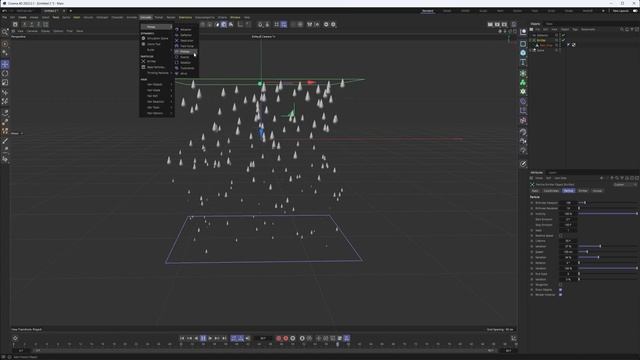640x360 pixels.
Task: Open the Default Camera dropdown in viewport
Action: tap(264, 37)
